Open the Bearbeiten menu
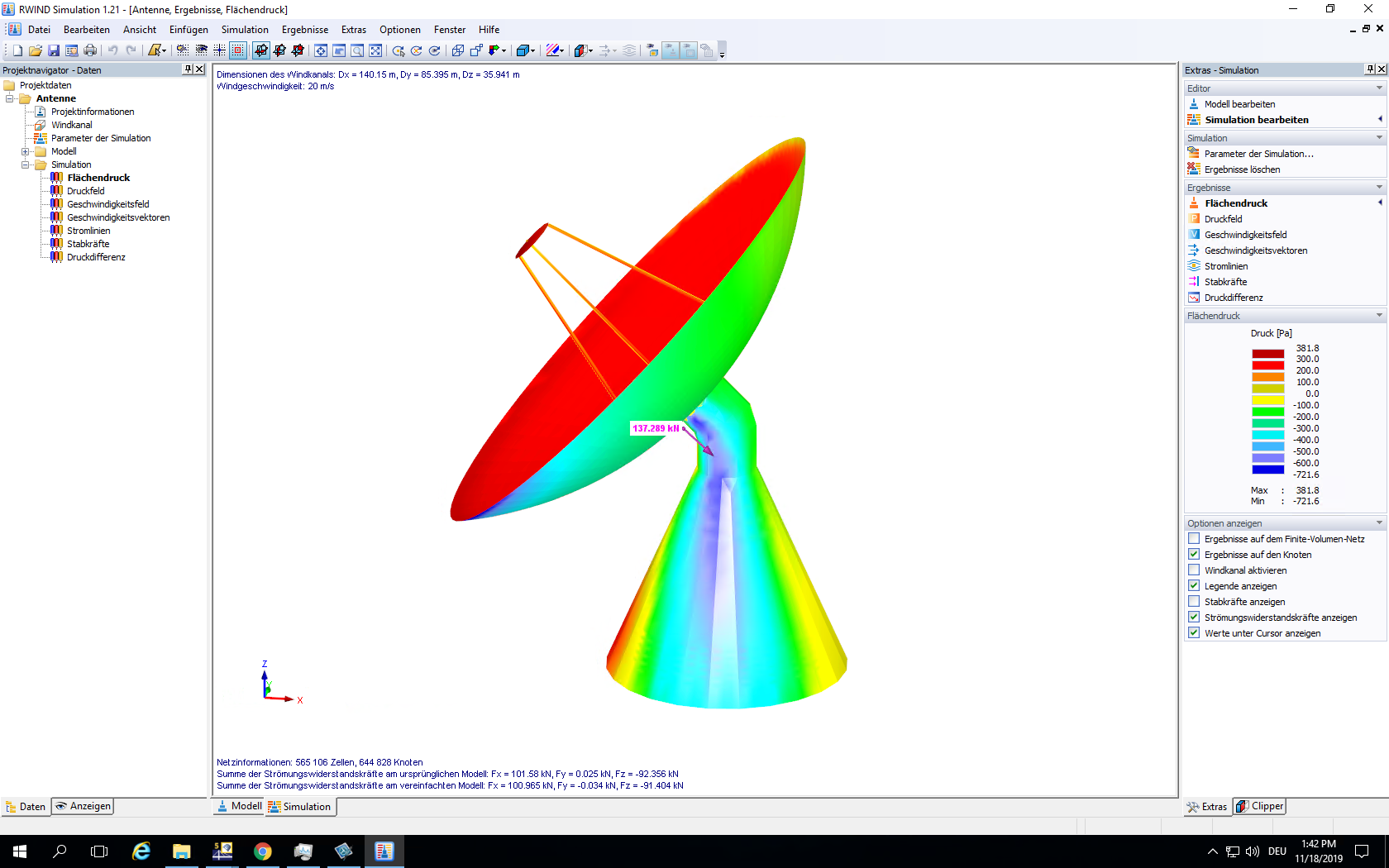1389x868 pixels. click(x=87, y=30)
